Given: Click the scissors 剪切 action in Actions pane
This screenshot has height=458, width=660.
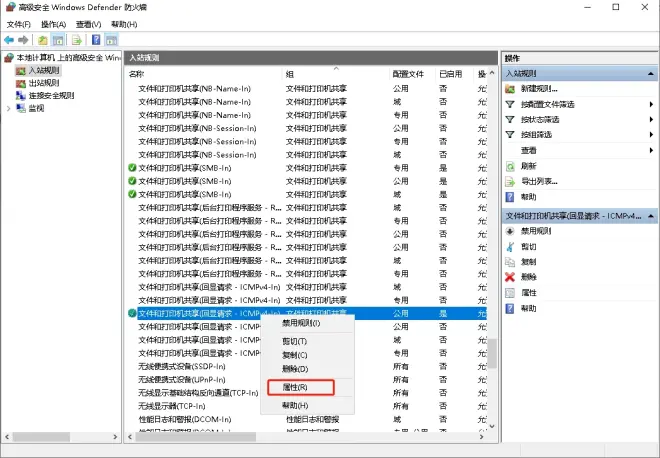Looking at the screenshot, I should [528, 246].
